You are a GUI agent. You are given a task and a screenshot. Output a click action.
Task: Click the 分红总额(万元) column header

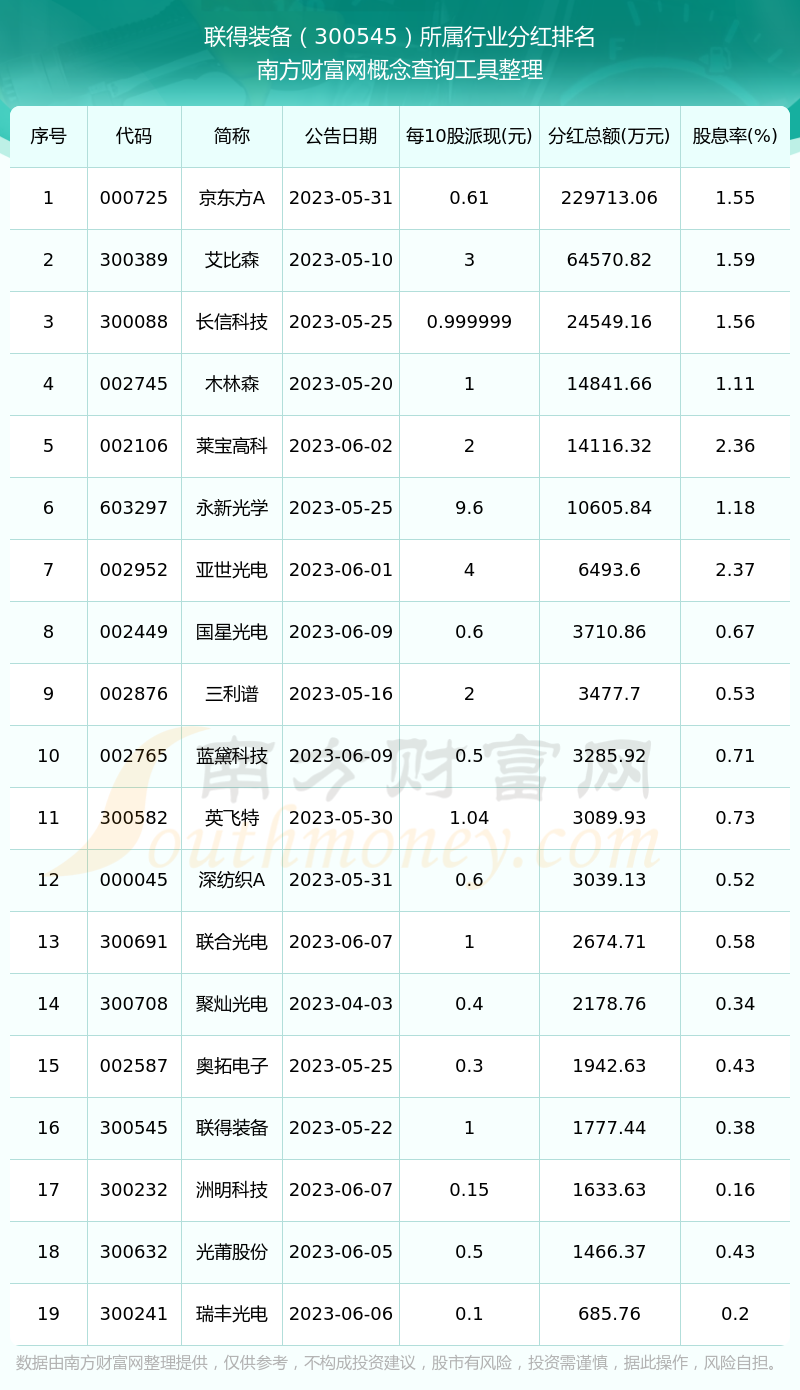pyautogui.click(x=610, y=136)
